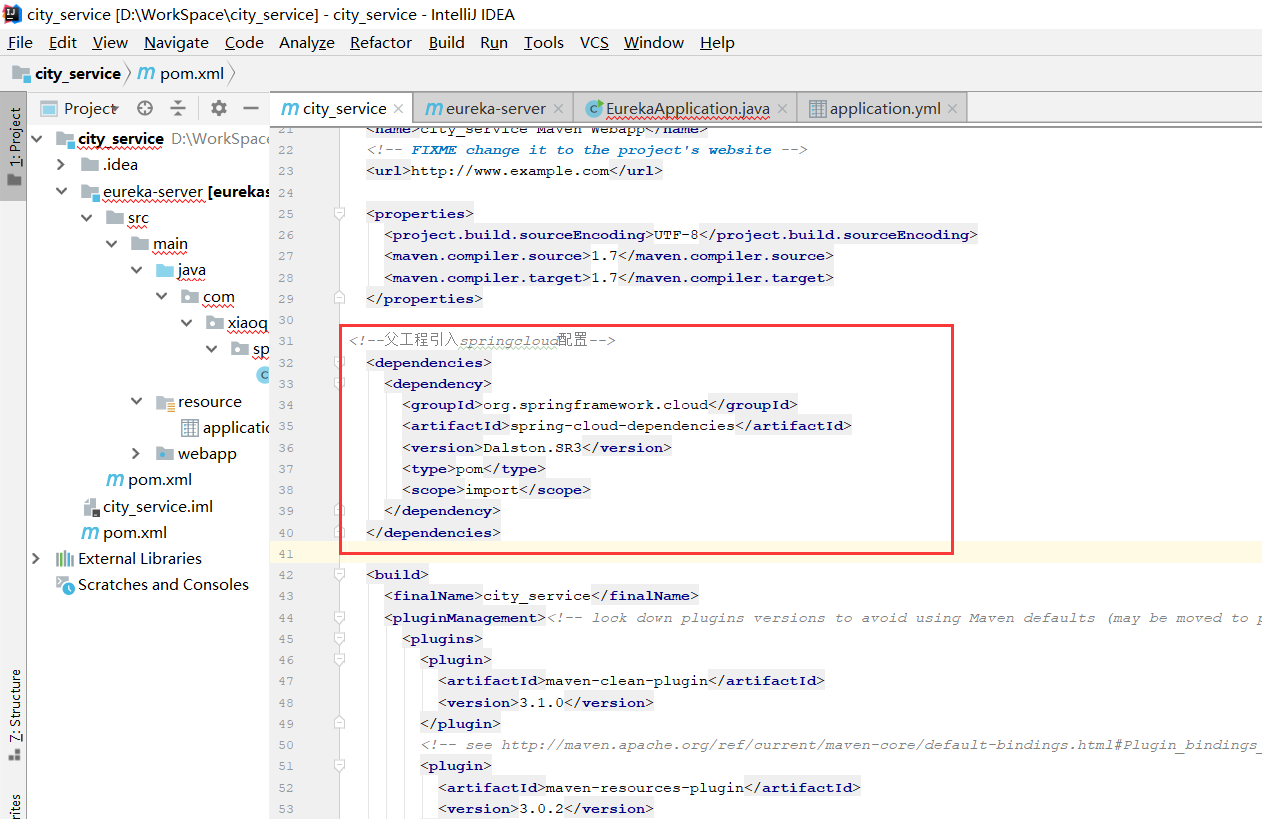Open the Run menu
The height and width of the screenshot is (819, 1262).
[x=494, y=42]
